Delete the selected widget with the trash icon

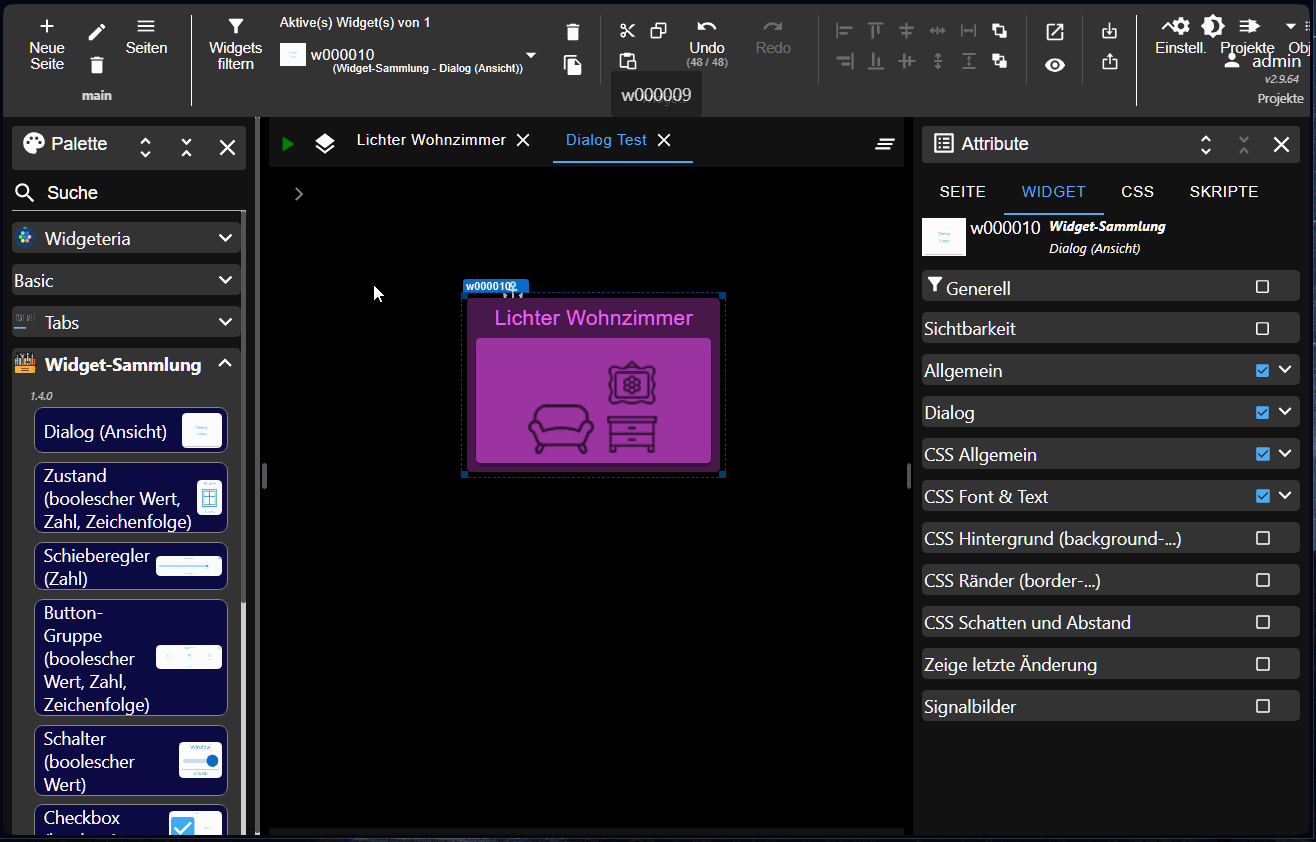[572, 32]
